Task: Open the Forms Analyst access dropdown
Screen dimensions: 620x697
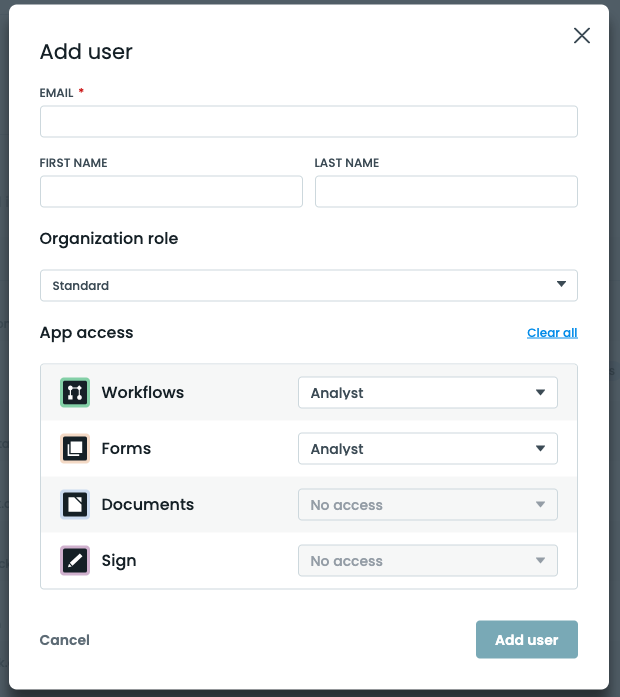Action: tap(427, 449)
